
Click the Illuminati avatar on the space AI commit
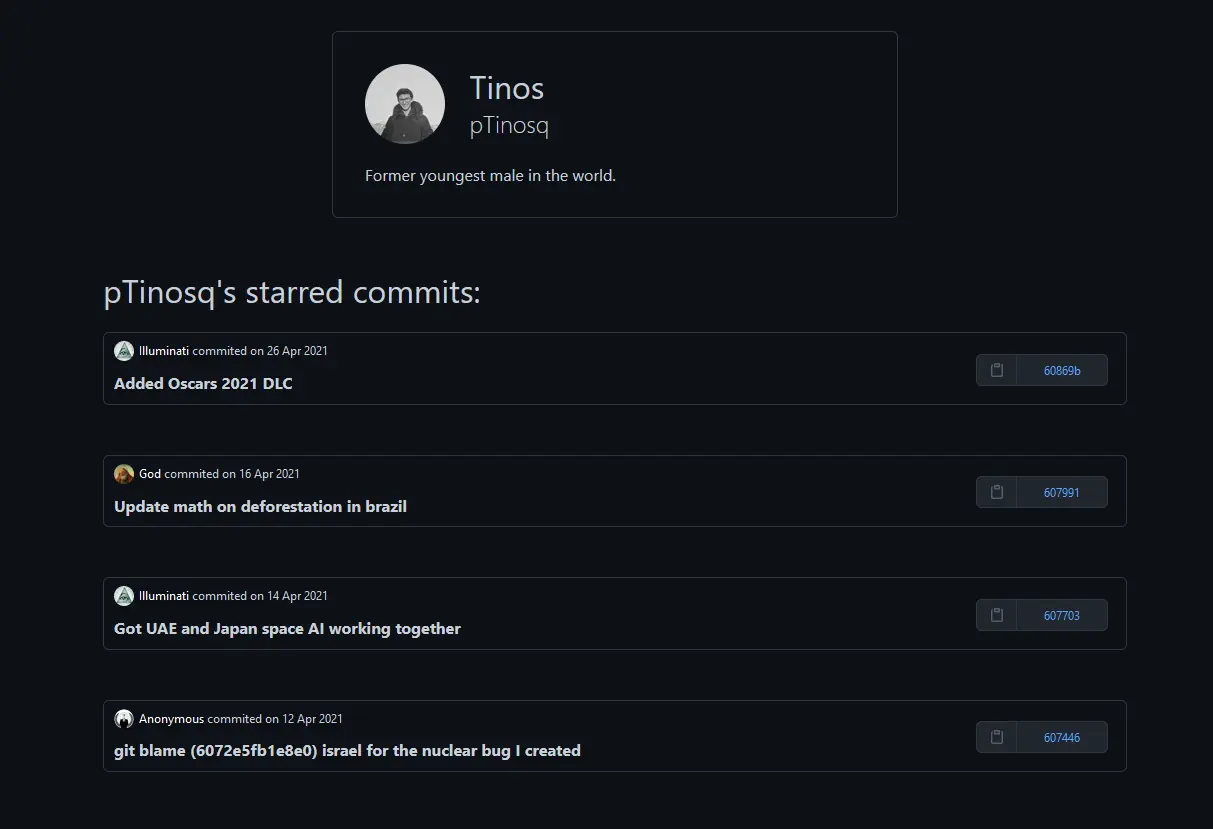123,595
